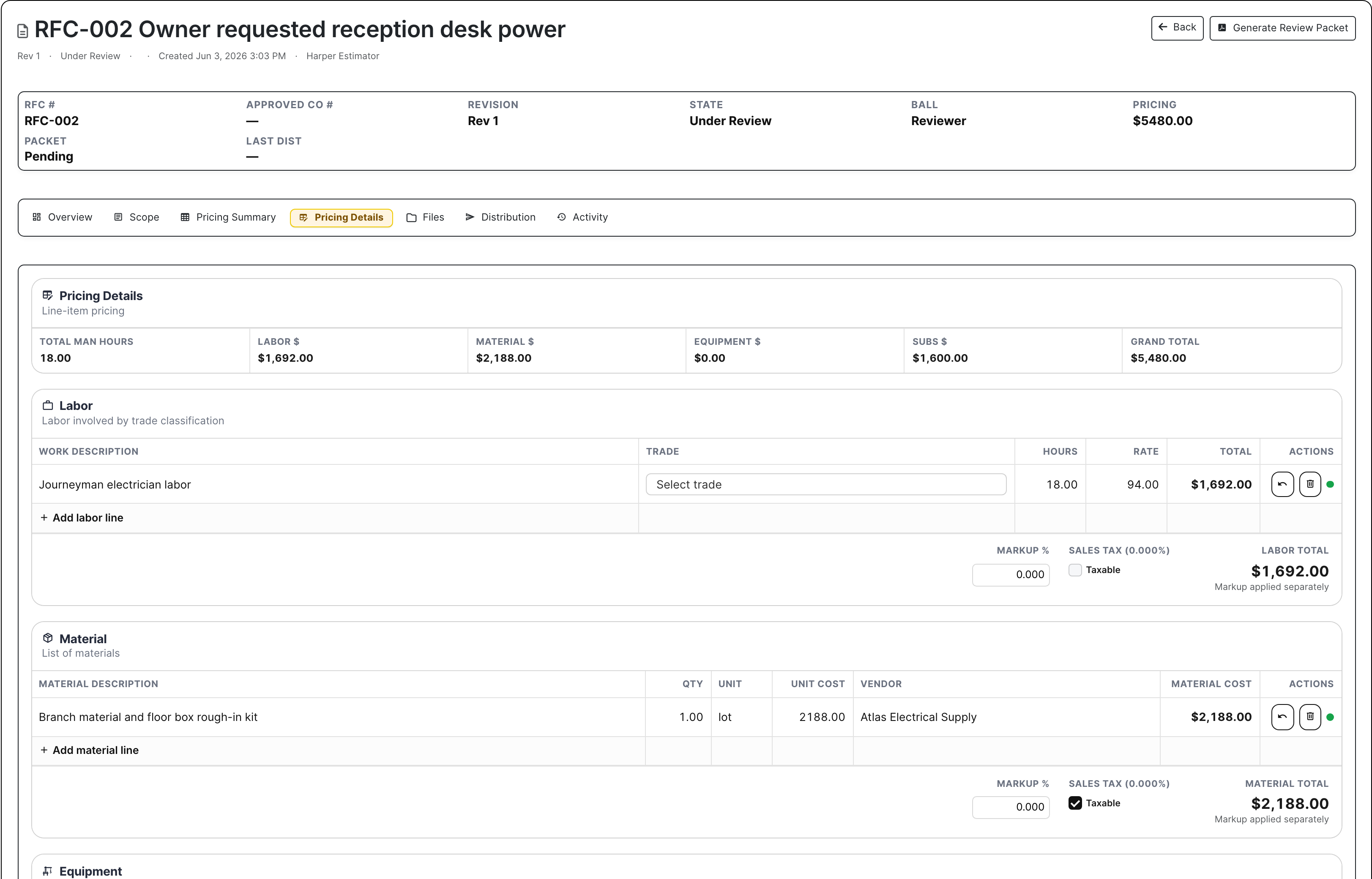Click the Equipment $ value $0.00
This screenshot has width=1372, height=879.
point(709,358)
